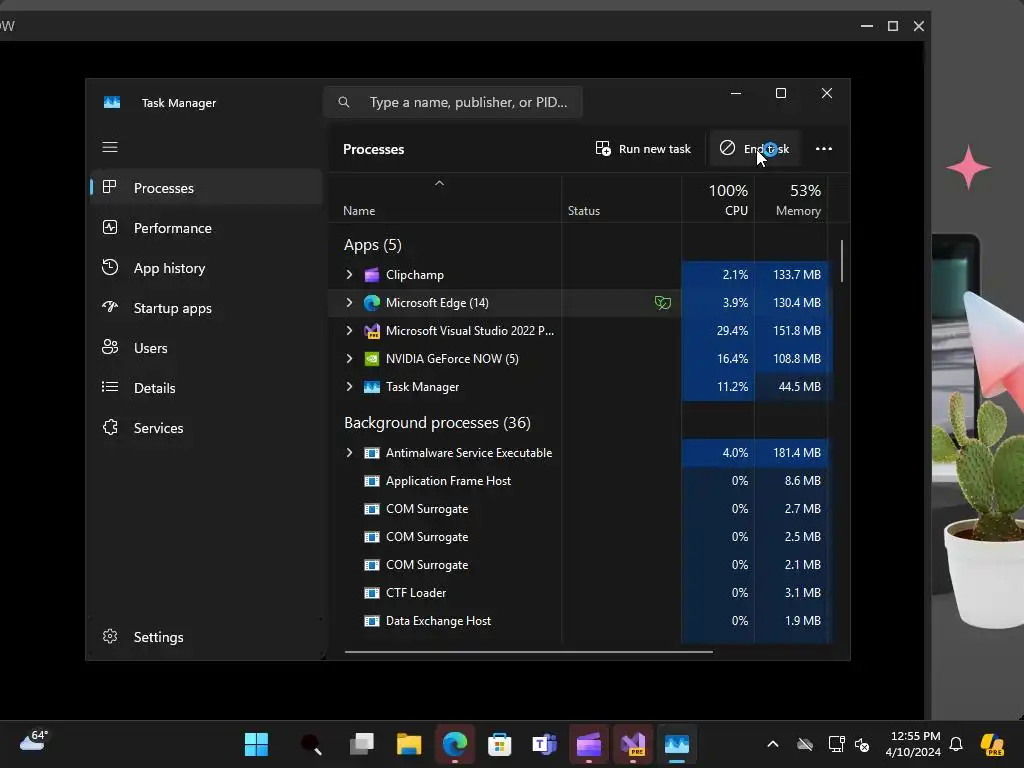This screenshot has width=1024, height=768.
Task: Open notification bell in system tray
Action: coord(956,744)
